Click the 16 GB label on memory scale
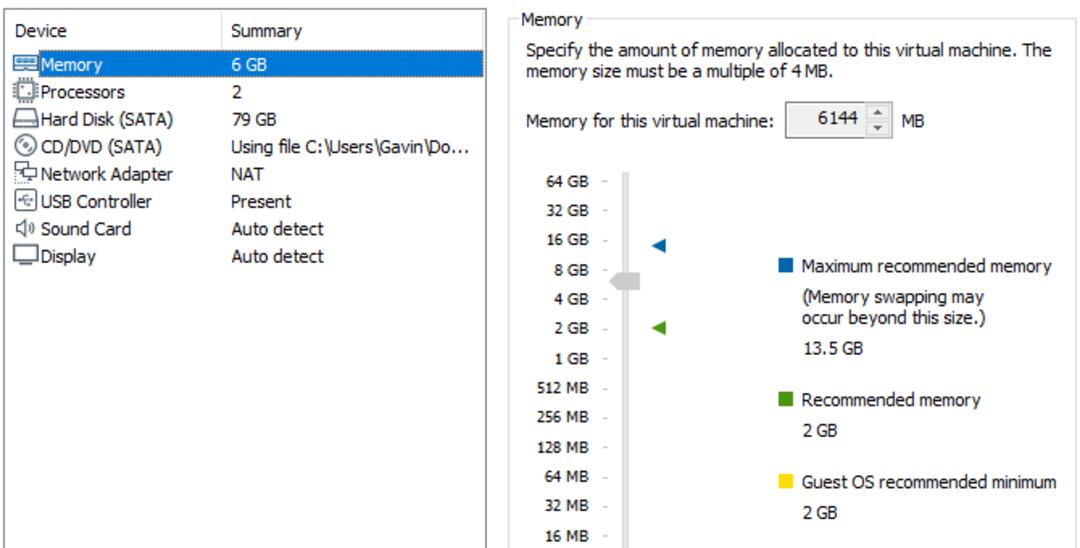 [568, 240]
